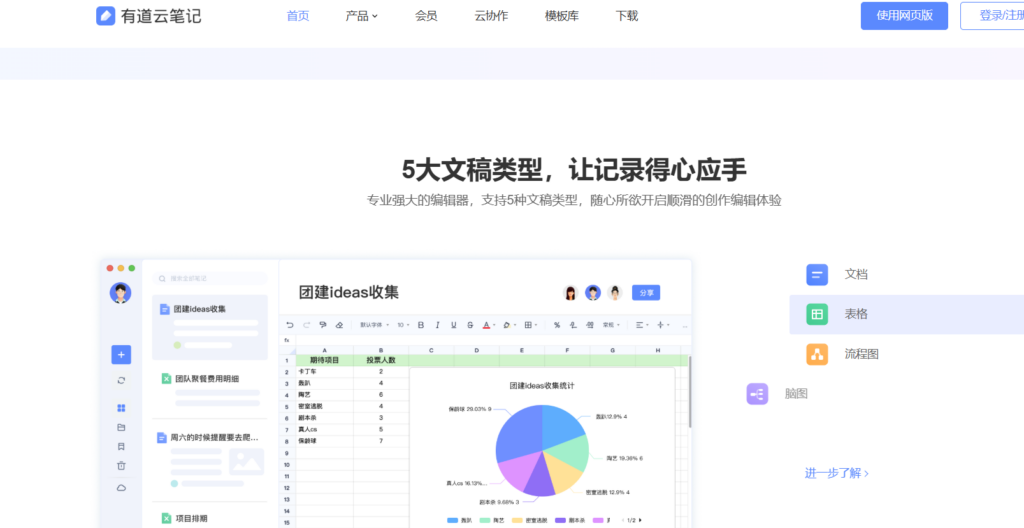Open the fill color bucket dropdown
The image size is (1024, 528).
(x=509, y=325)
